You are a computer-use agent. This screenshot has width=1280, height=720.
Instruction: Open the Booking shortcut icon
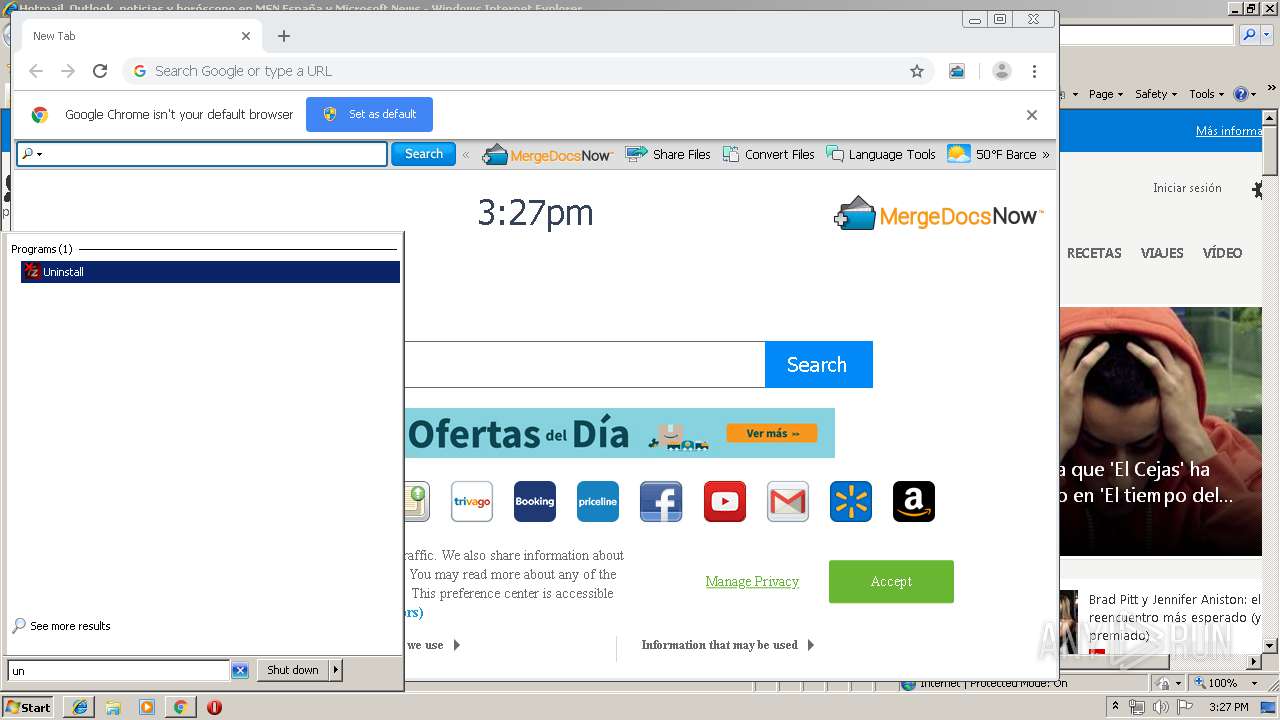point(535,502)
